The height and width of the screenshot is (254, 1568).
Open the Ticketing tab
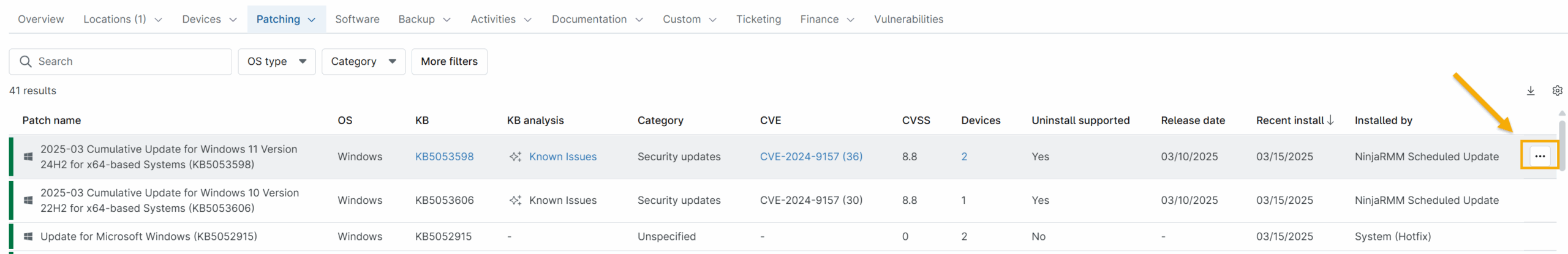(x=758, y=20)
